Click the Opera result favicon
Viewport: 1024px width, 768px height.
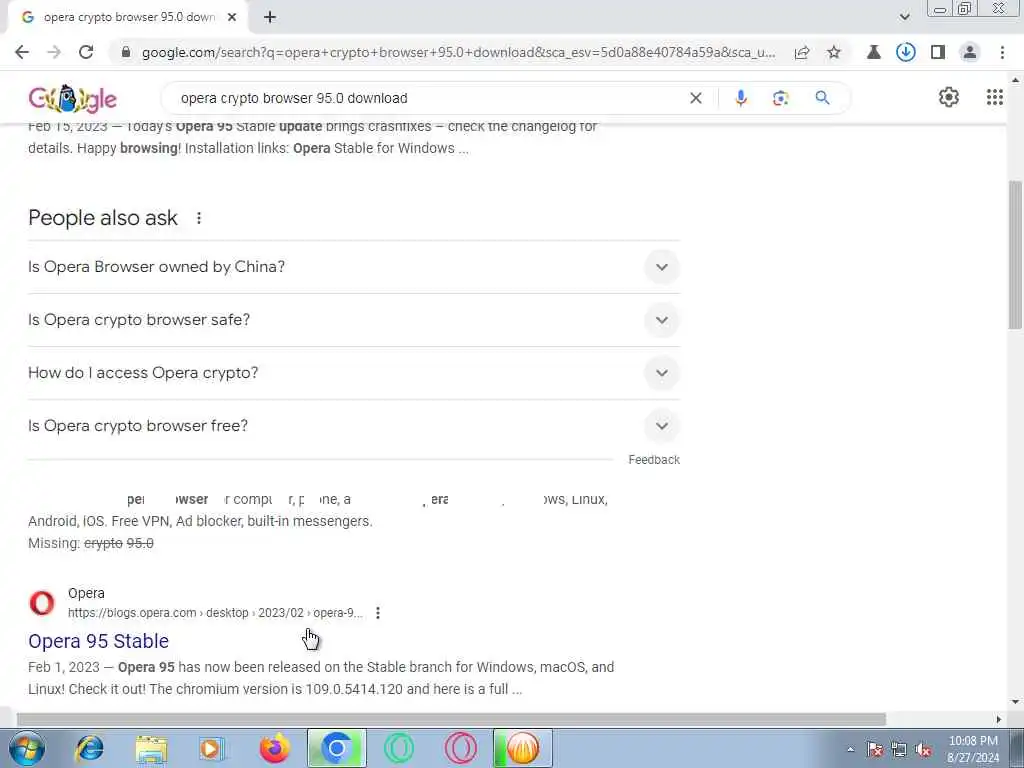coord(42,603)
